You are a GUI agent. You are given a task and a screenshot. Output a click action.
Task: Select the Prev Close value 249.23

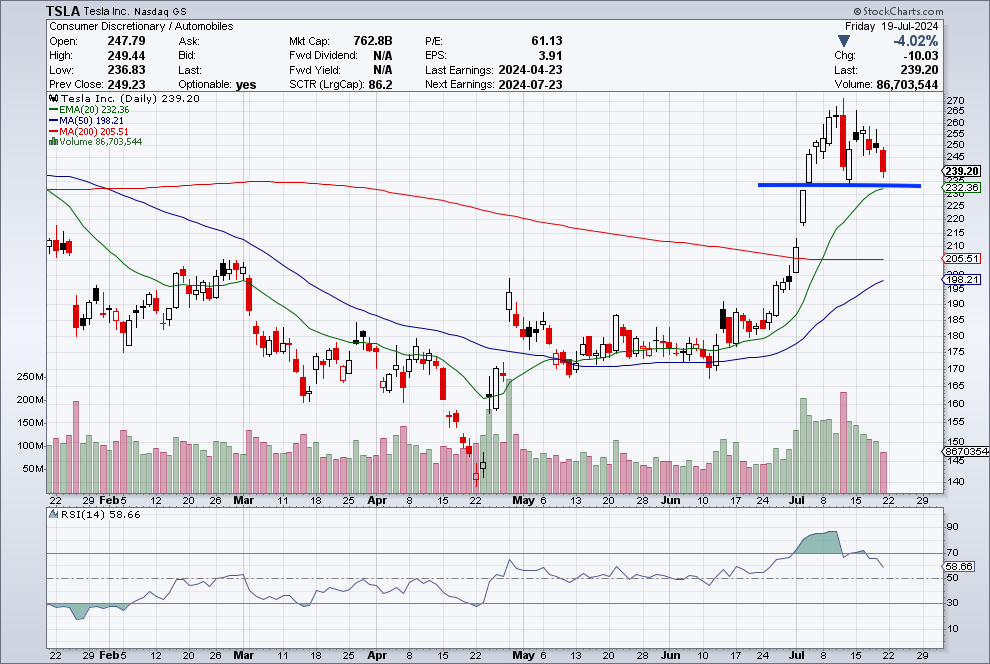point(126,84)
